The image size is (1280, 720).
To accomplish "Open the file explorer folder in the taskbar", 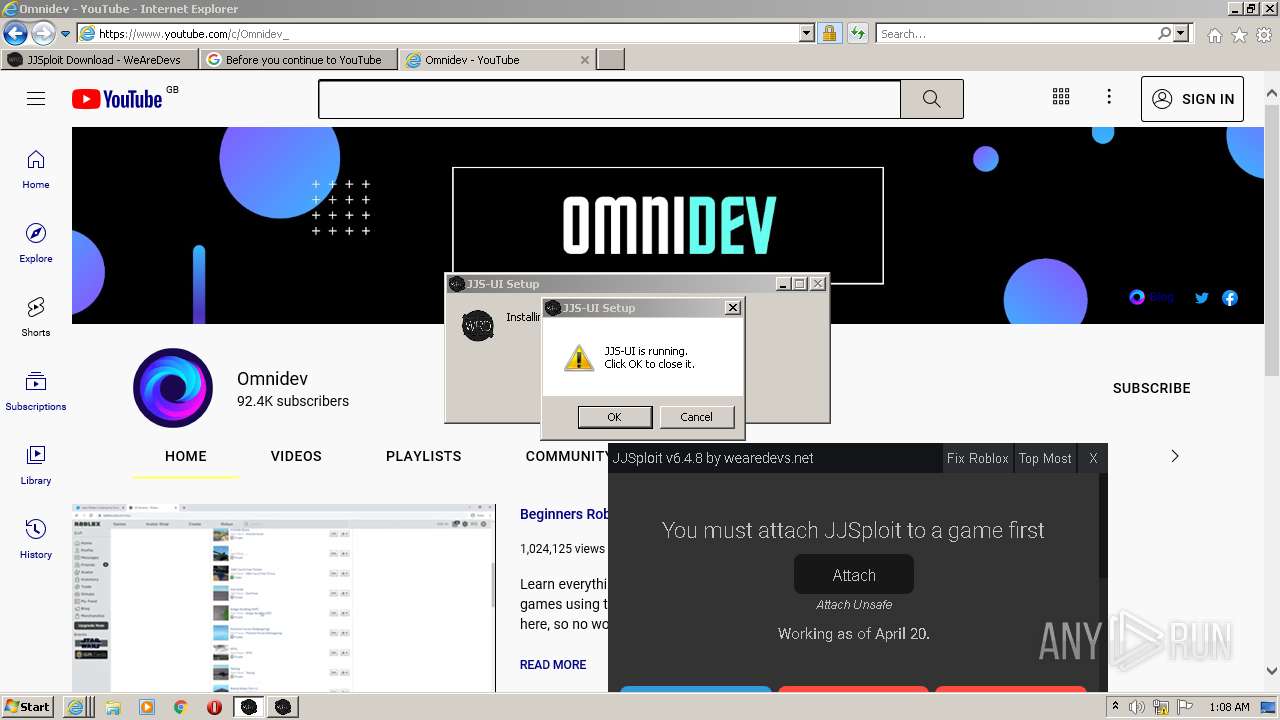I will 113,707.
